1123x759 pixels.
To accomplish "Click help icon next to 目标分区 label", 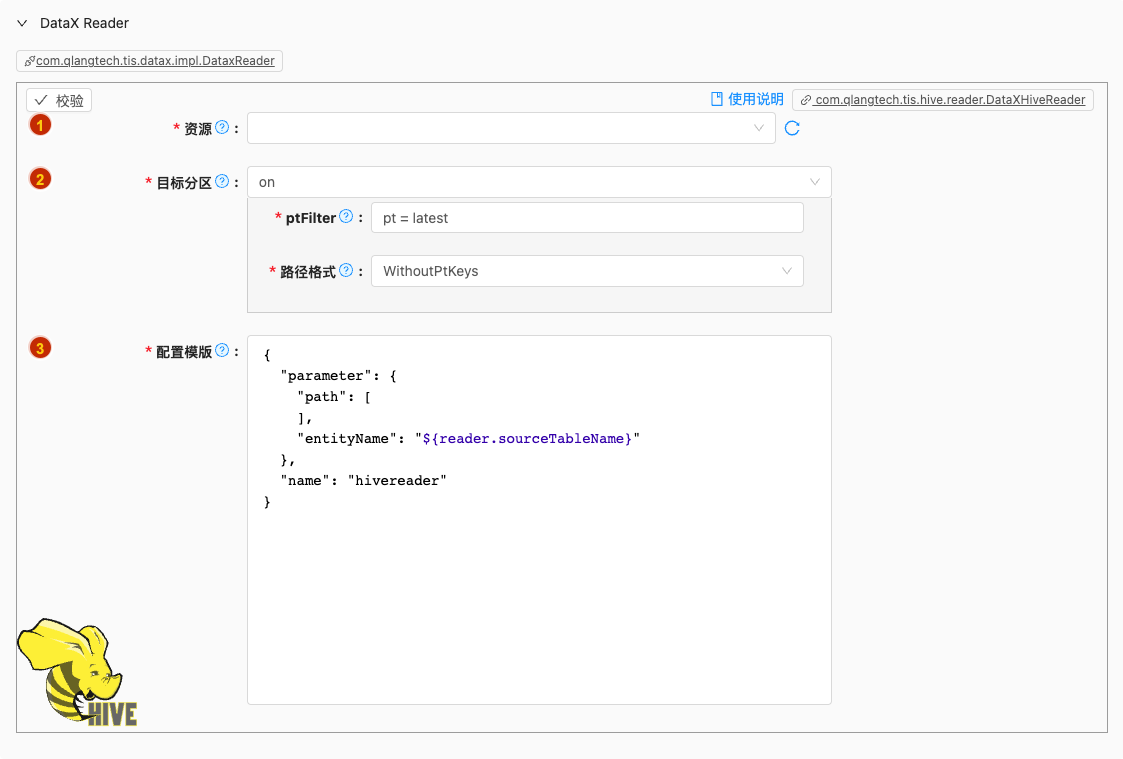I will 222,182.
